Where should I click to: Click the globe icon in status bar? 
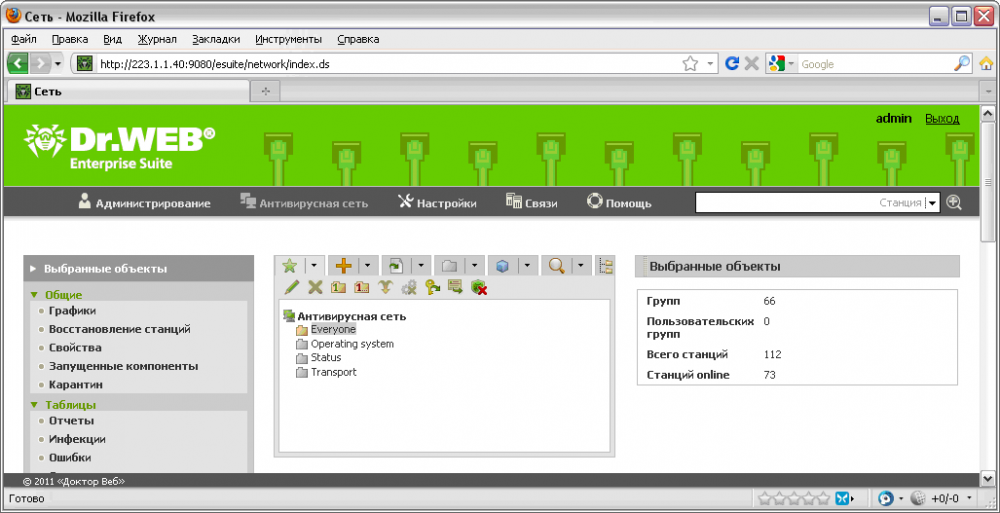click(x=918, y=498)
